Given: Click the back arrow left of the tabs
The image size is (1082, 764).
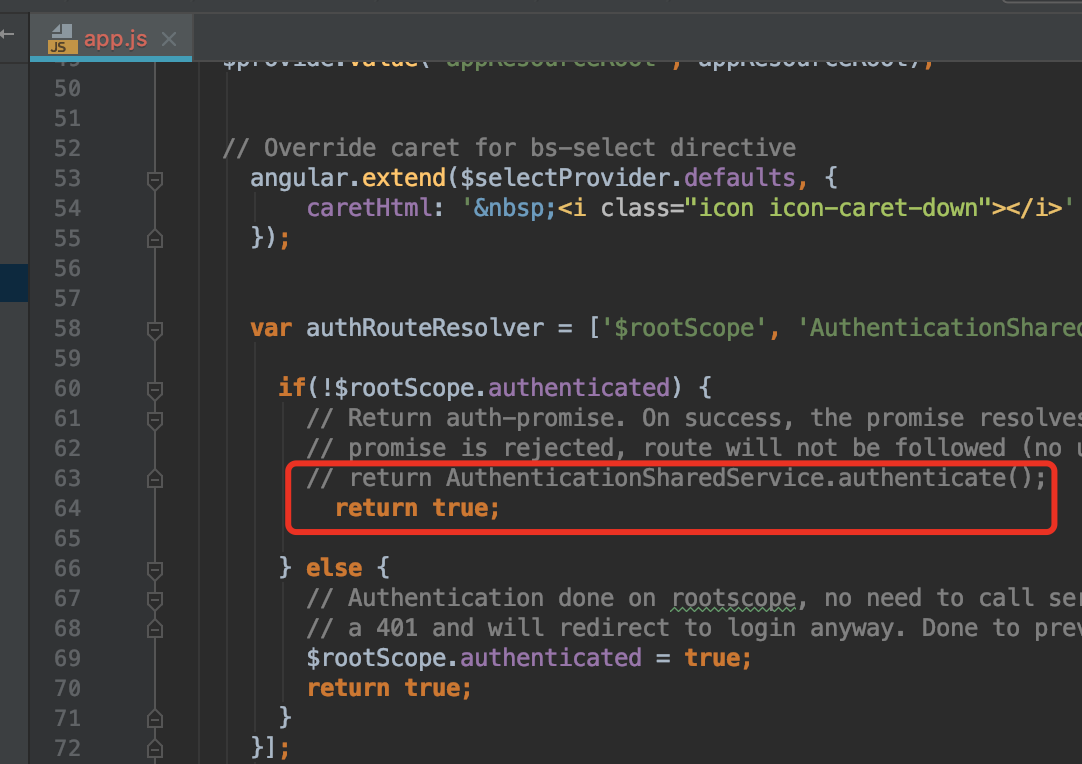Looking at the screenshot, I should (8, 34).
